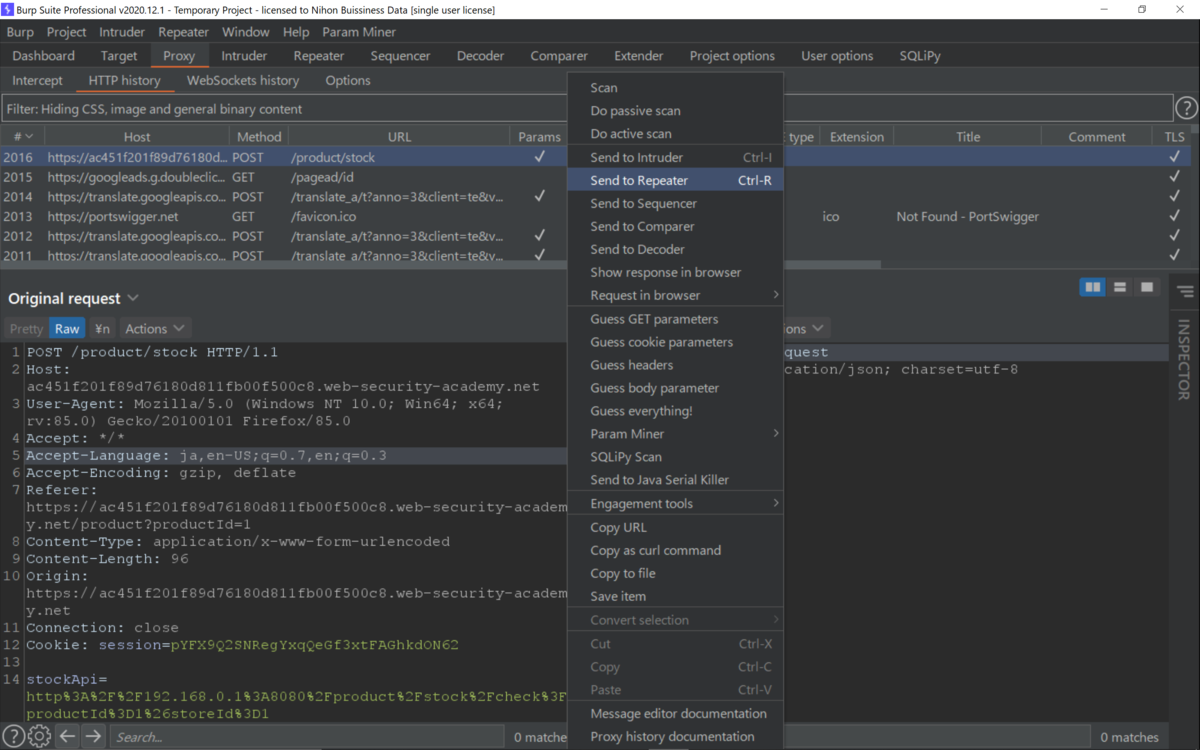The image size is (1200, 750).
Task: Open Message editor documentation entry
Action: pyautogui.click(x=675, y=713)
